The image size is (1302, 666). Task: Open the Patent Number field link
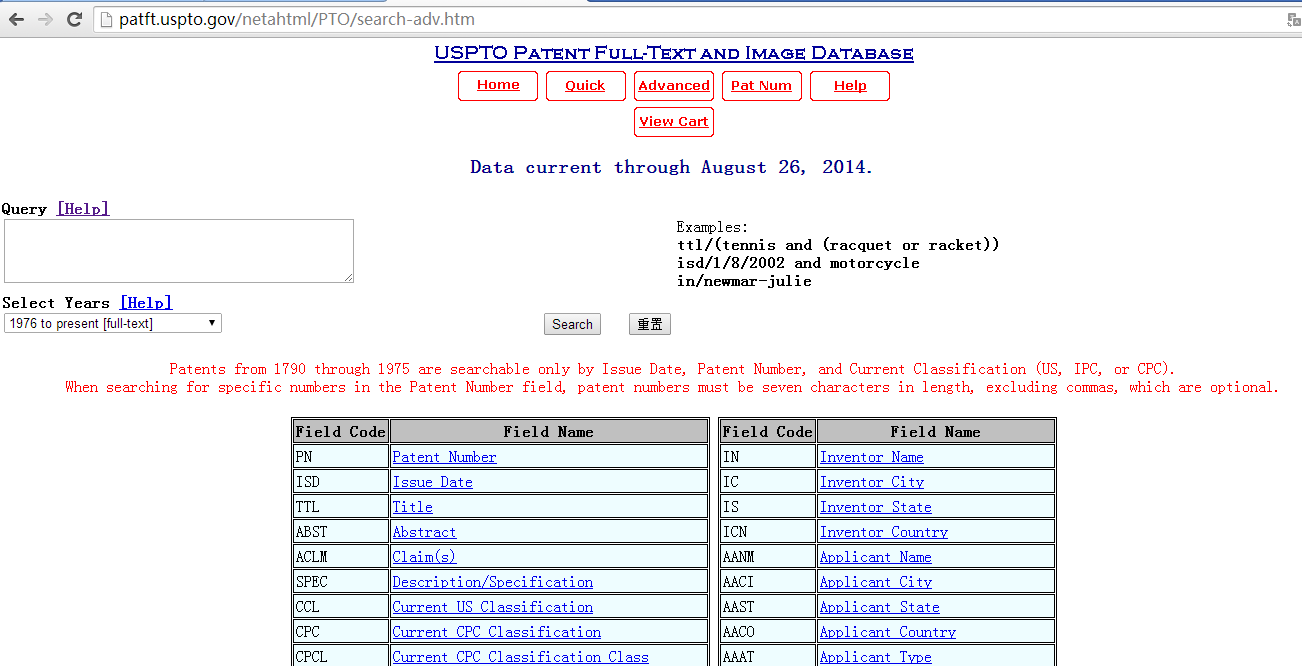coord(444,457)
